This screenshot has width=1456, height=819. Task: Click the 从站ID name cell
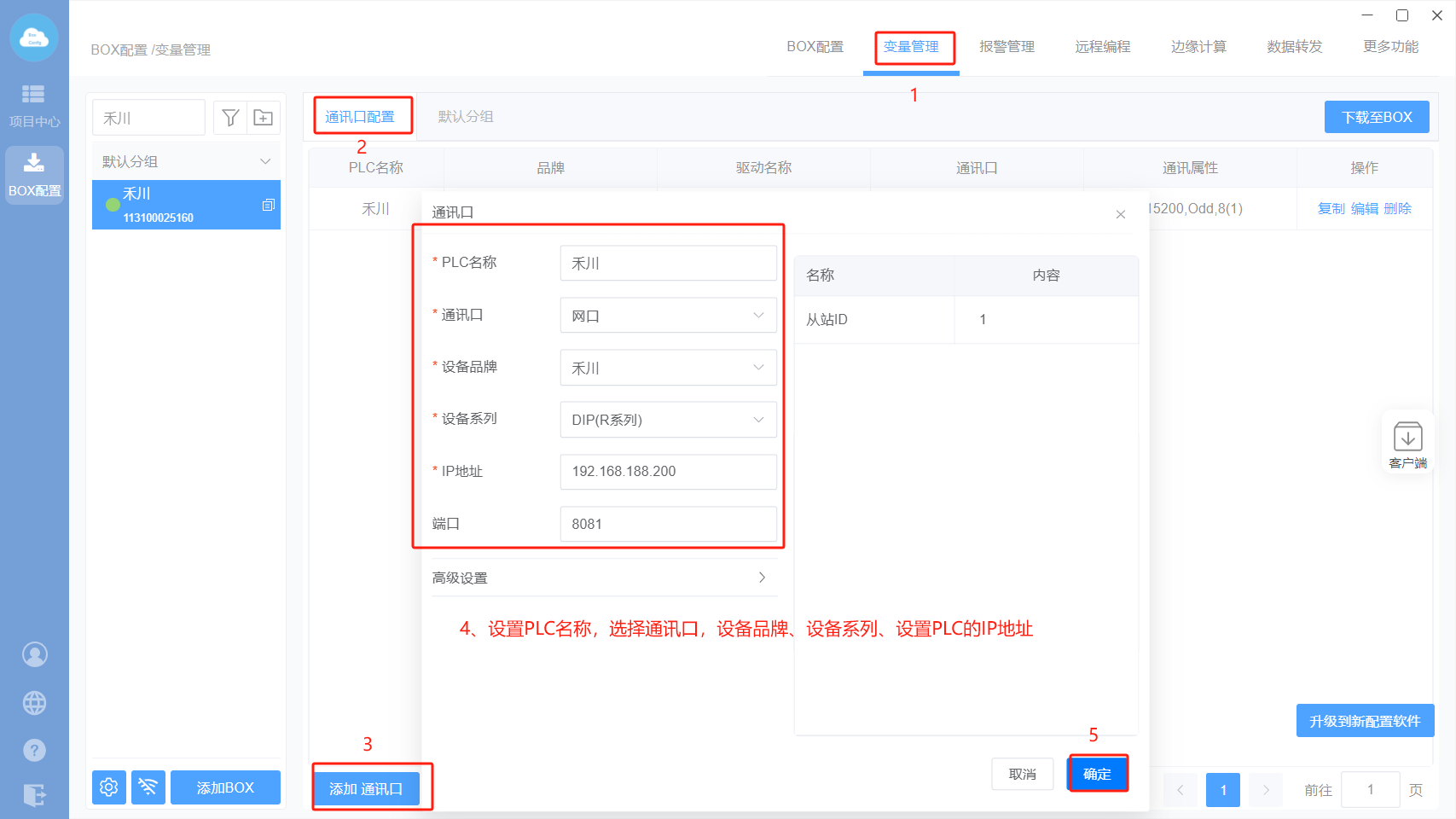point(874,319)
